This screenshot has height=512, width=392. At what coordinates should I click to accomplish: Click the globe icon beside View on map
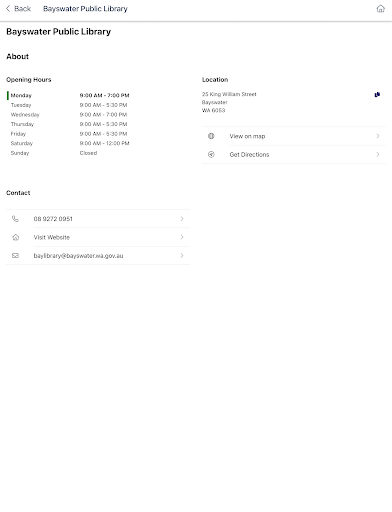(x=211, y=136)
